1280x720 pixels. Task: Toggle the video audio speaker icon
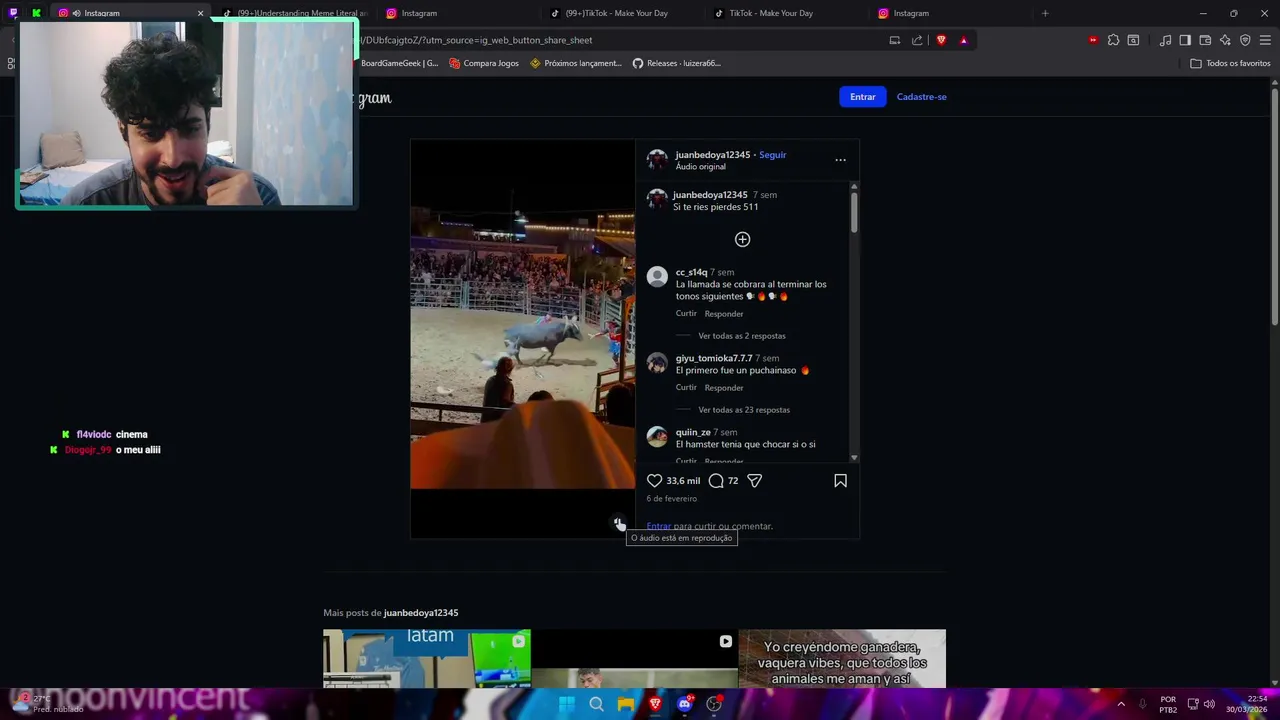coord(619,524)
